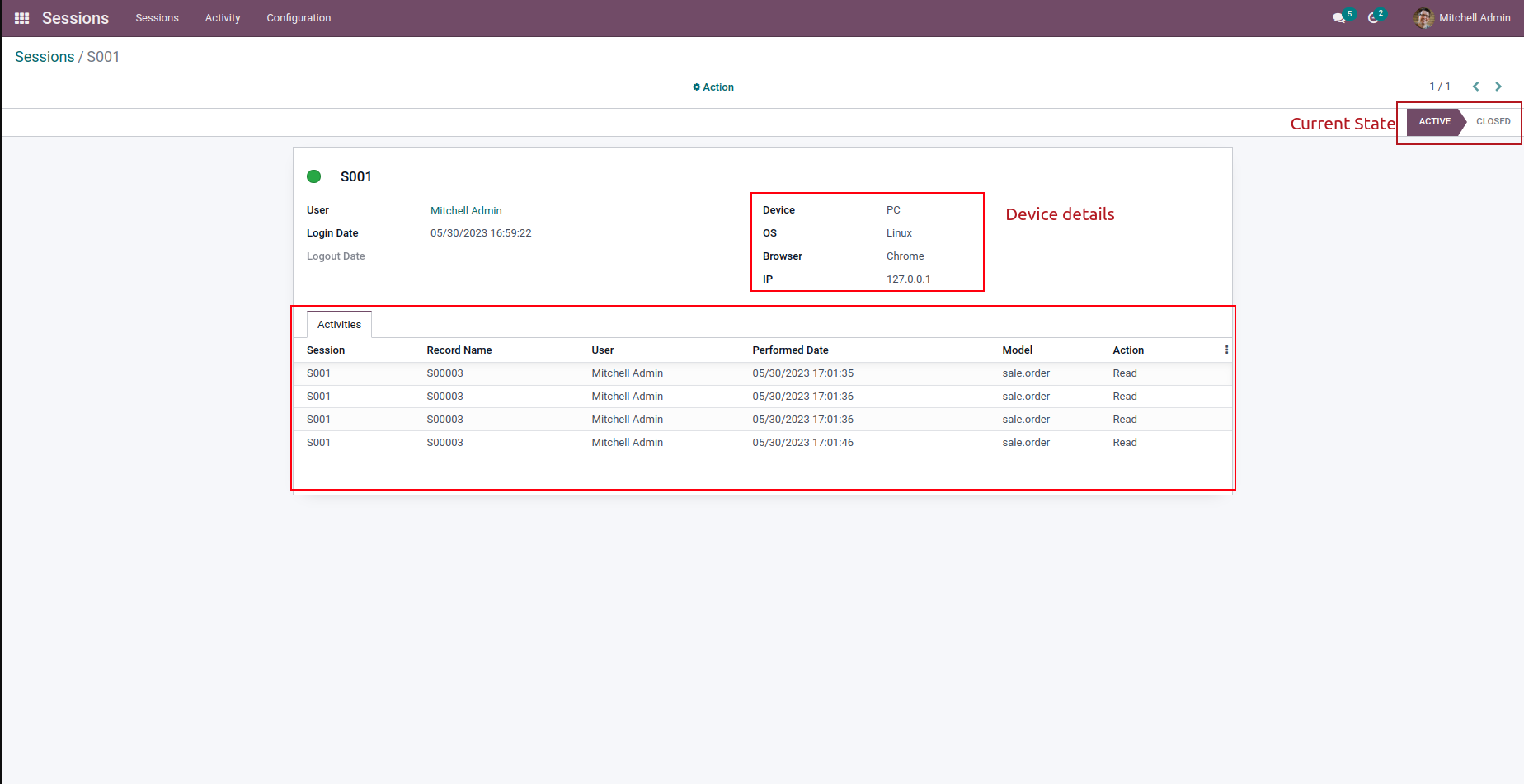Sort by Performed Date column header
This screenshot has width=1524, height=784.
coord(790,350)
